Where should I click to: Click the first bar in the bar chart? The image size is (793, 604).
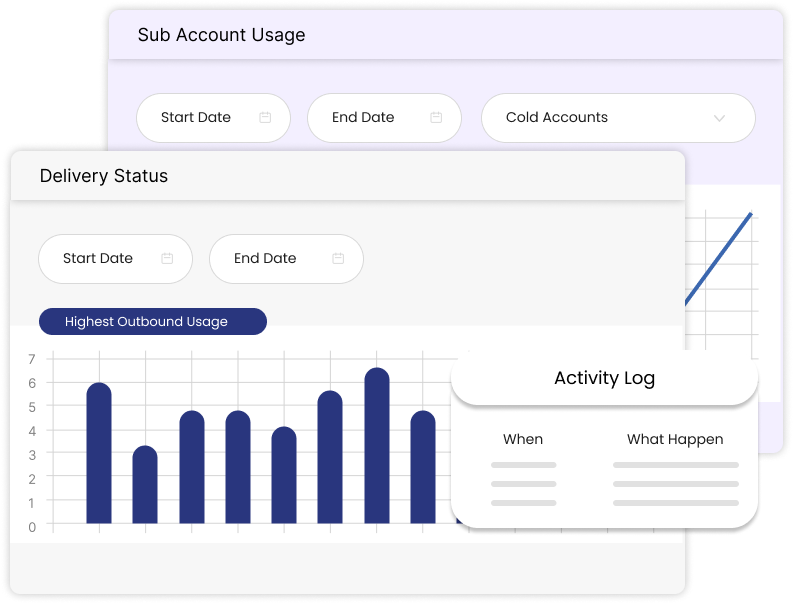pos(99,453)
